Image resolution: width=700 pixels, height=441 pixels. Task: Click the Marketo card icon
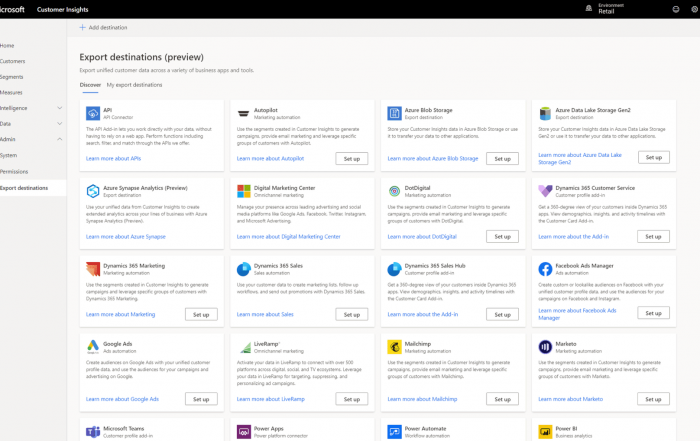tap(545, 347)
